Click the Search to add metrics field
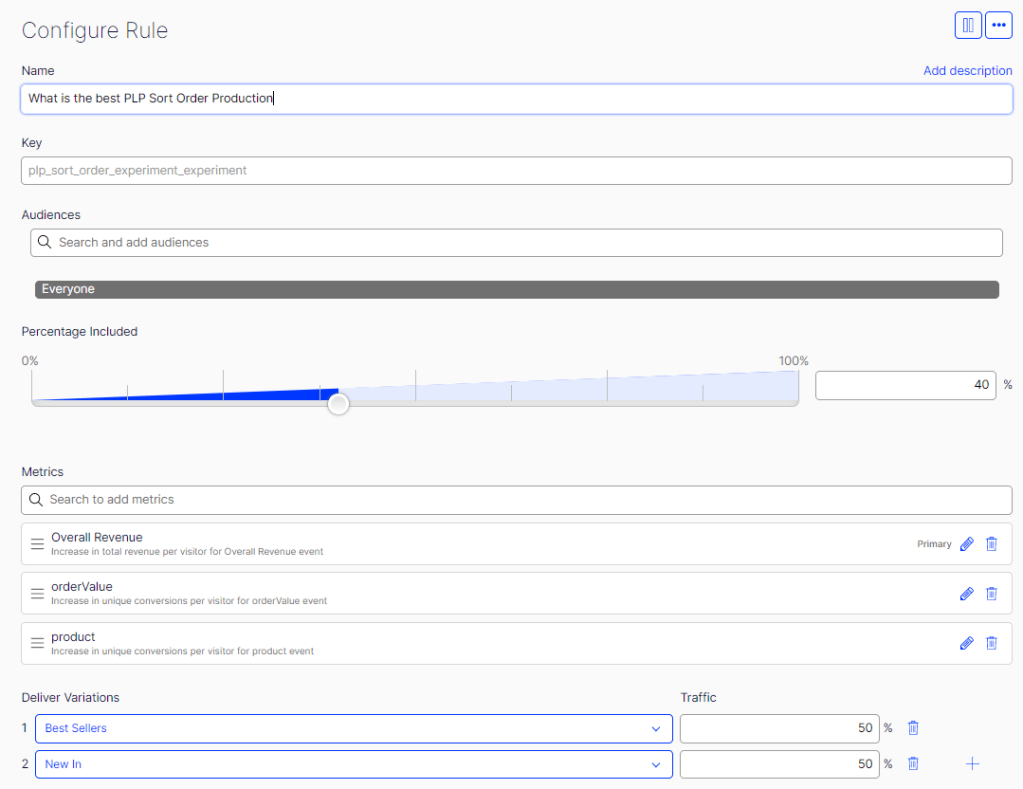This screenshot has height=789, width=1023. tap(516, 499)
